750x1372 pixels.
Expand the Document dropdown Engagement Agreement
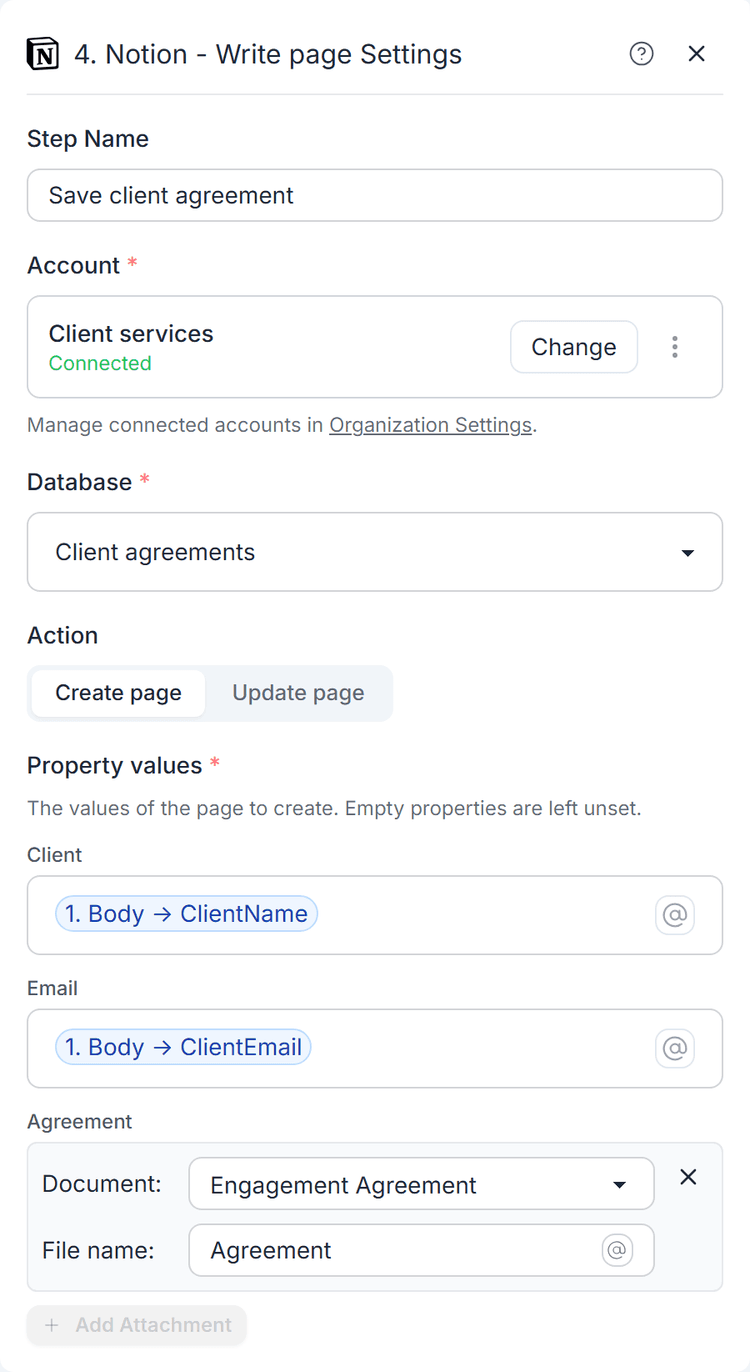tap(421, 1185)
